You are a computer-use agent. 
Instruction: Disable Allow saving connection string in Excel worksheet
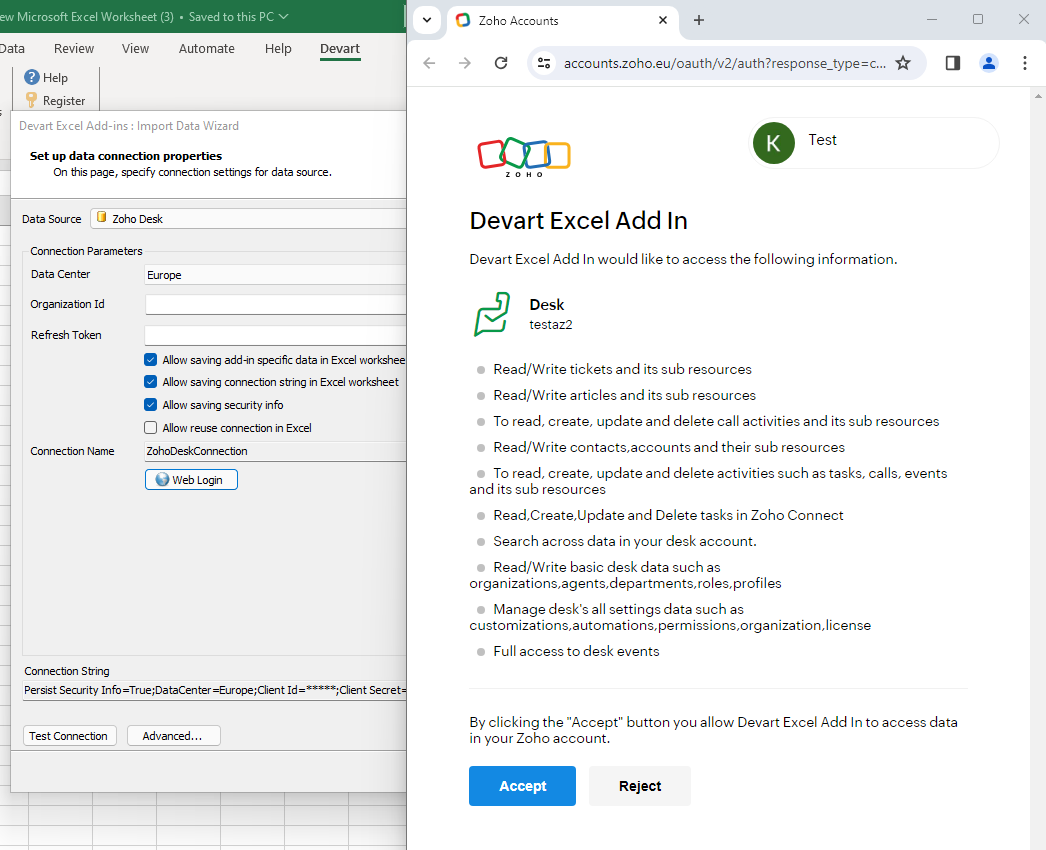[x=151, y=381]
